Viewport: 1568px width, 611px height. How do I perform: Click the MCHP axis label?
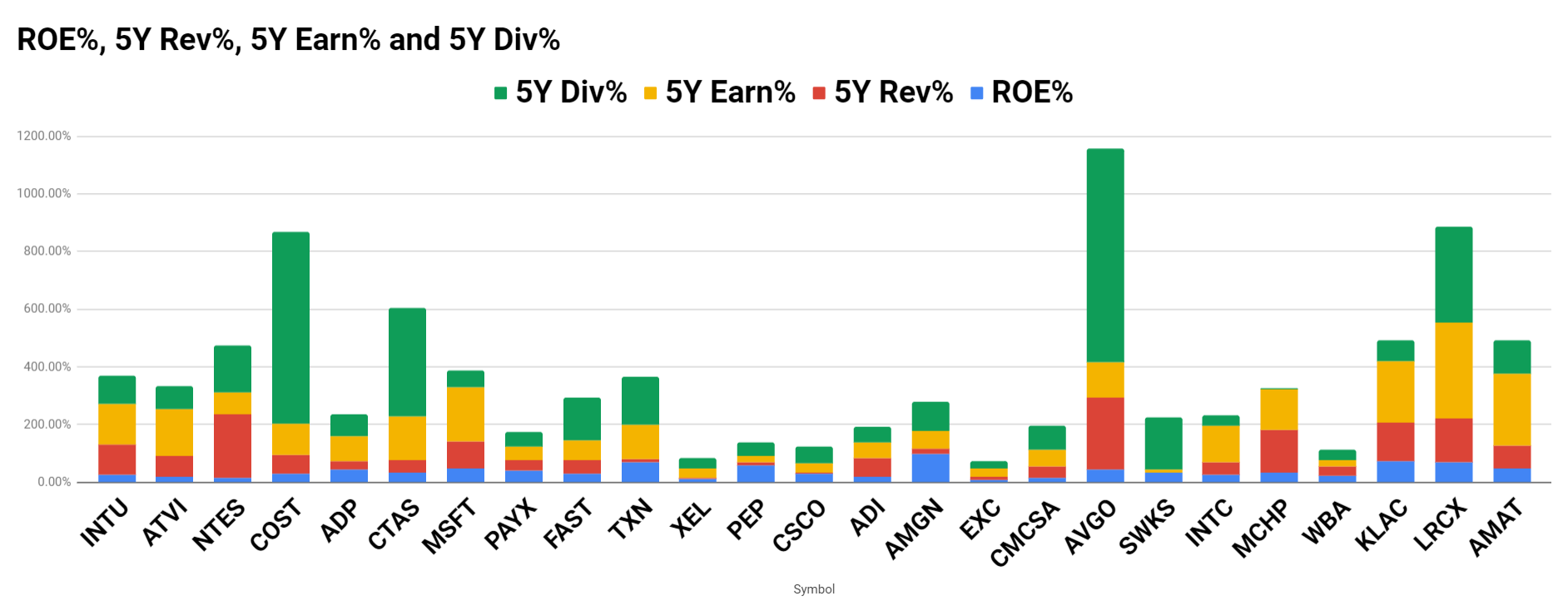1261,529
